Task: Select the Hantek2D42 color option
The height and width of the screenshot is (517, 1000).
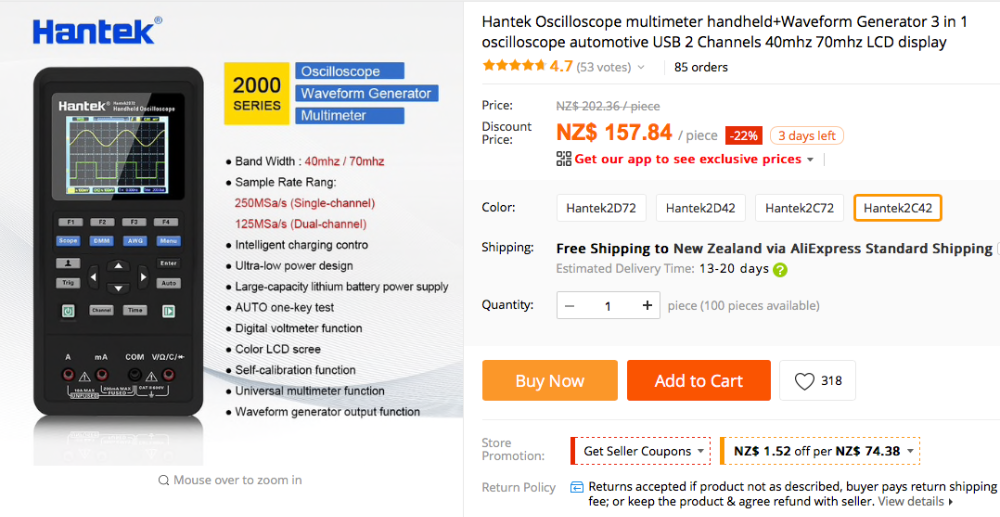Action: 700,208
